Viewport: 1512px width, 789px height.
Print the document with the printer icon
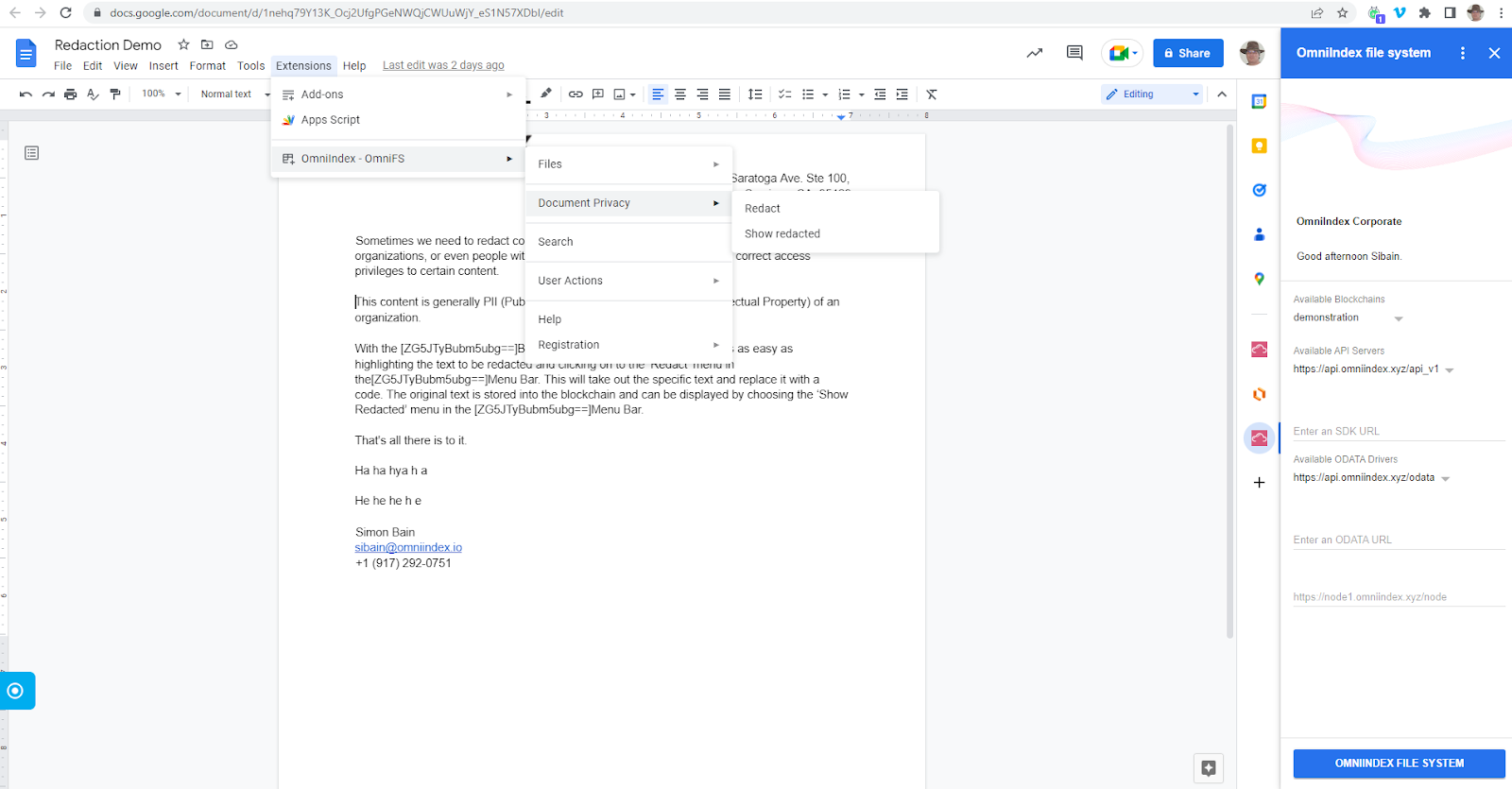pyautogui.click(x=71, y=94)
